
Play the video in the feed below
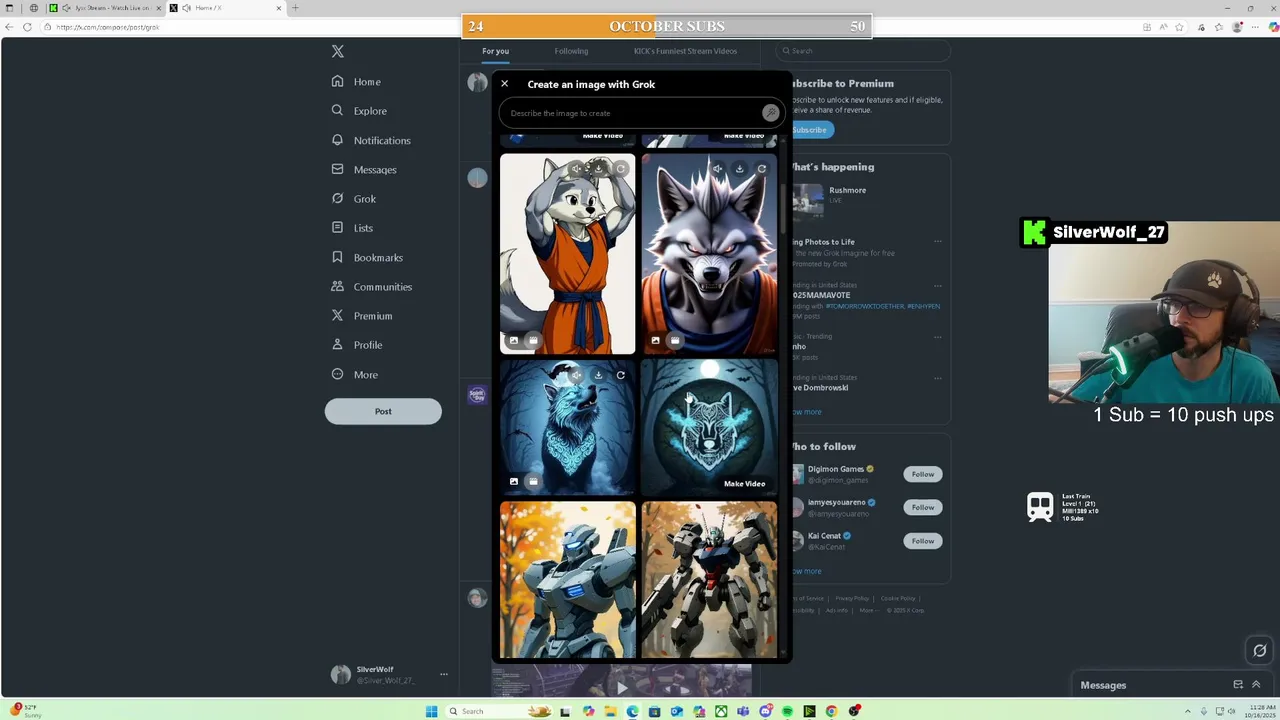(622, 687)
